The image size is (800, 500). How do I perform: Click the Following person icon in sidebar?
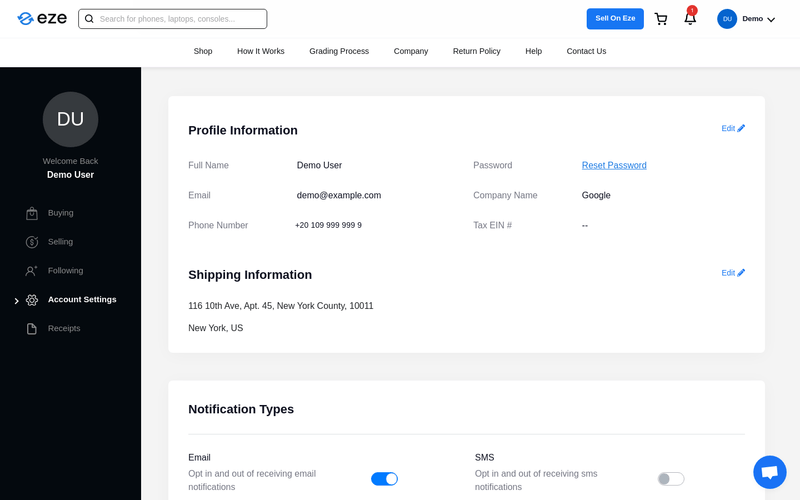pyautogui.click(x=32, y=271)
